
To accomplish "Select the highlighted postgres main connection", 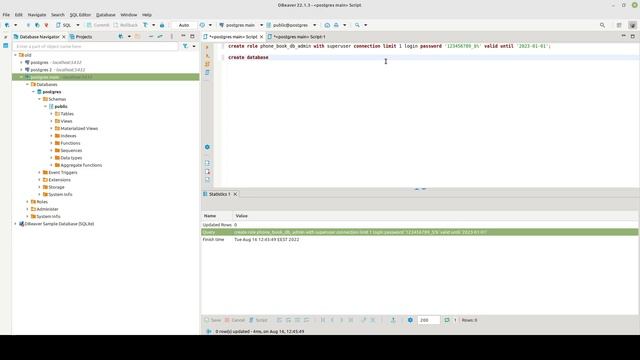I will click(105, 77).
